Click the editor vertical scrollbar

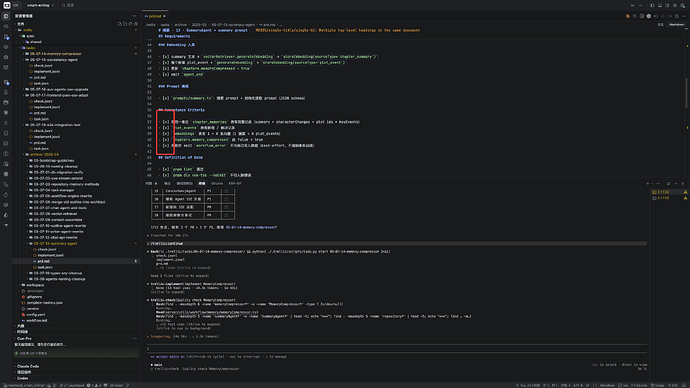pyautogui.click(x=686, y=92)
